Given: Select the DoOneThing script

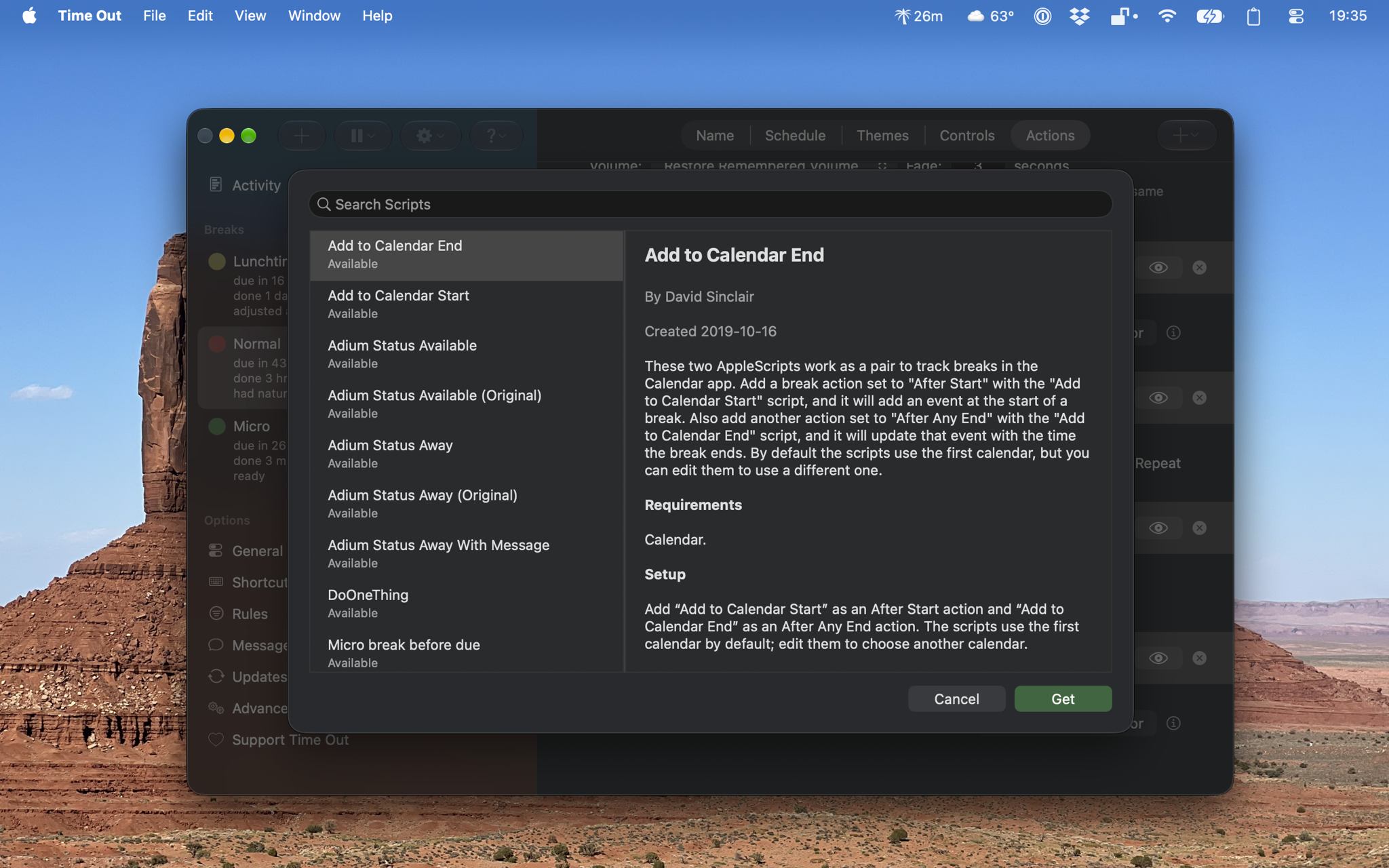Looking at the screenshot, I should [x=467, y=604].
